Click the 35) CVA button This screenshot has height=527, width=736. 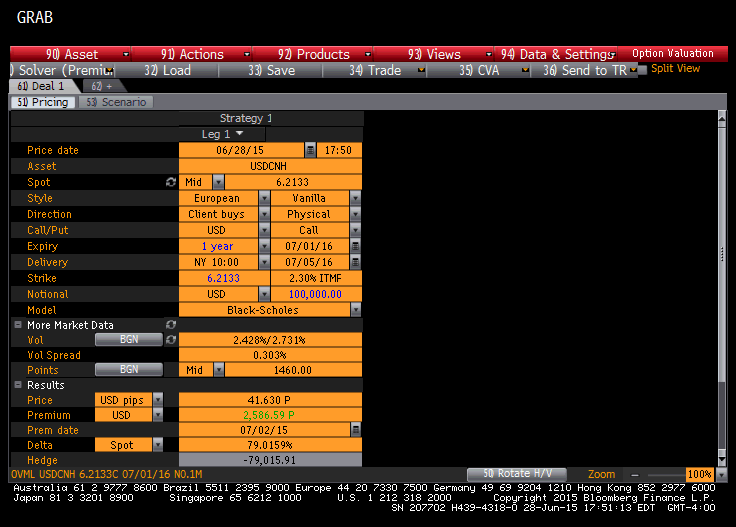point(479,70)
